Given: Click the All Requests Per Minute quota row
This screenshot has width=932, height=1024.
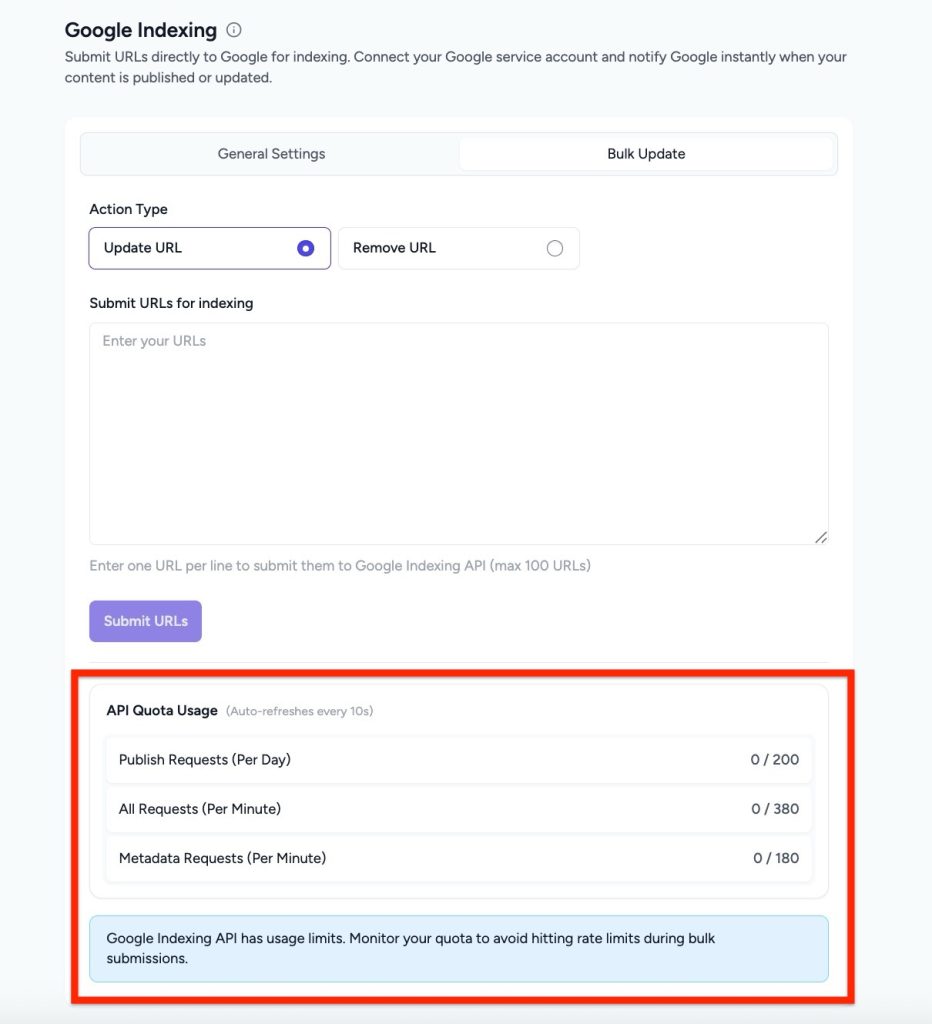Looking at the screenshot, I should (458, 808).
